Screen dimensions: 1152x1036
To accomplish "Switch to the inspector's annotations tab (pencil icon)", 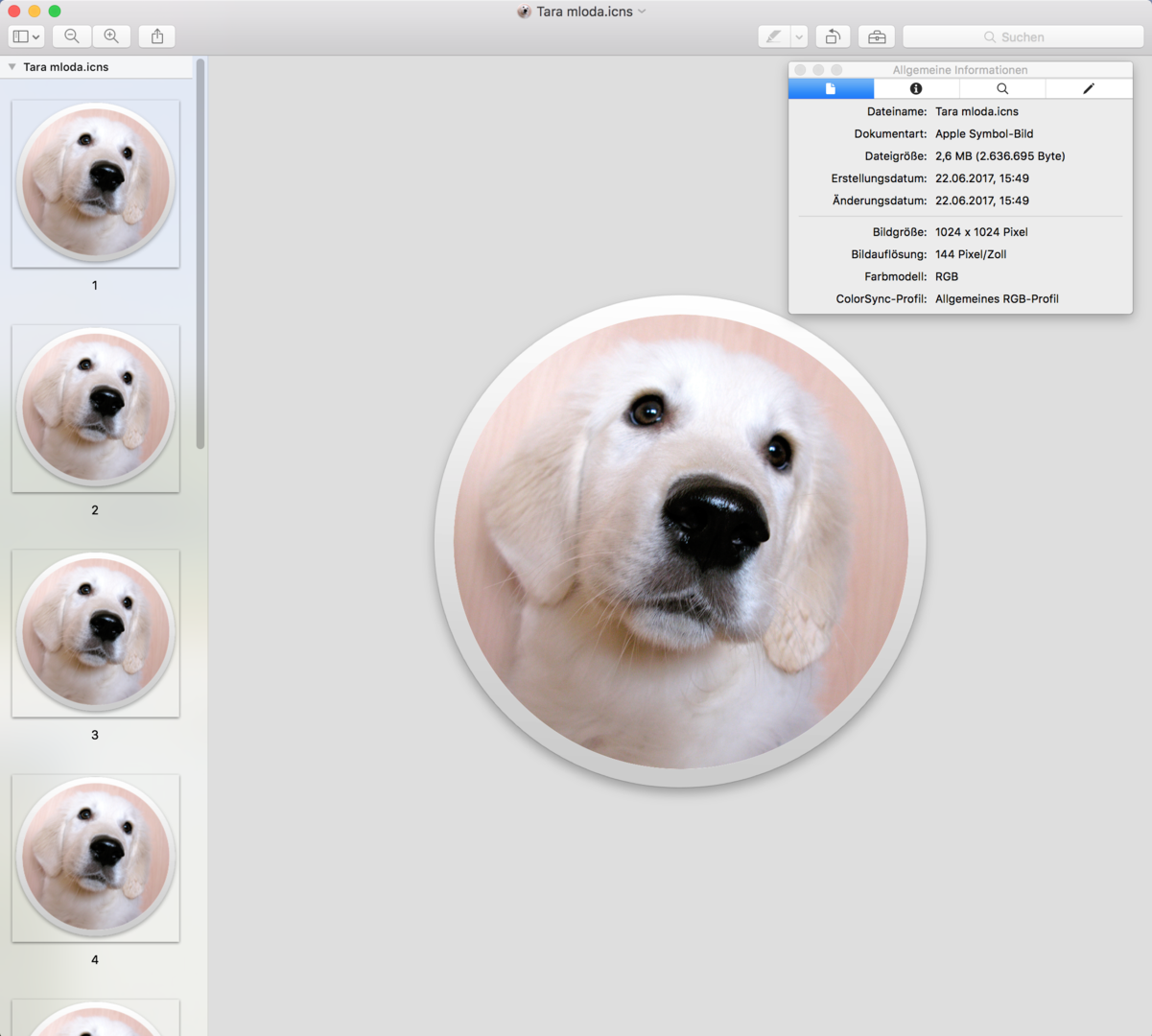I will click(1089, 88).
